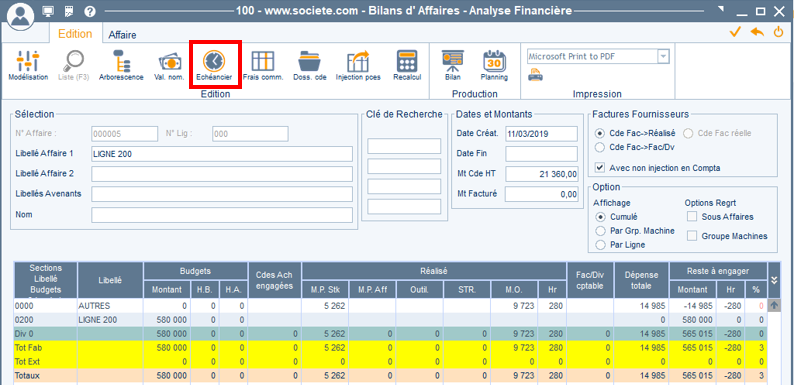Switch to the Edition tab
Viewport: 794px width, 385px height.
tap(75, 34)
